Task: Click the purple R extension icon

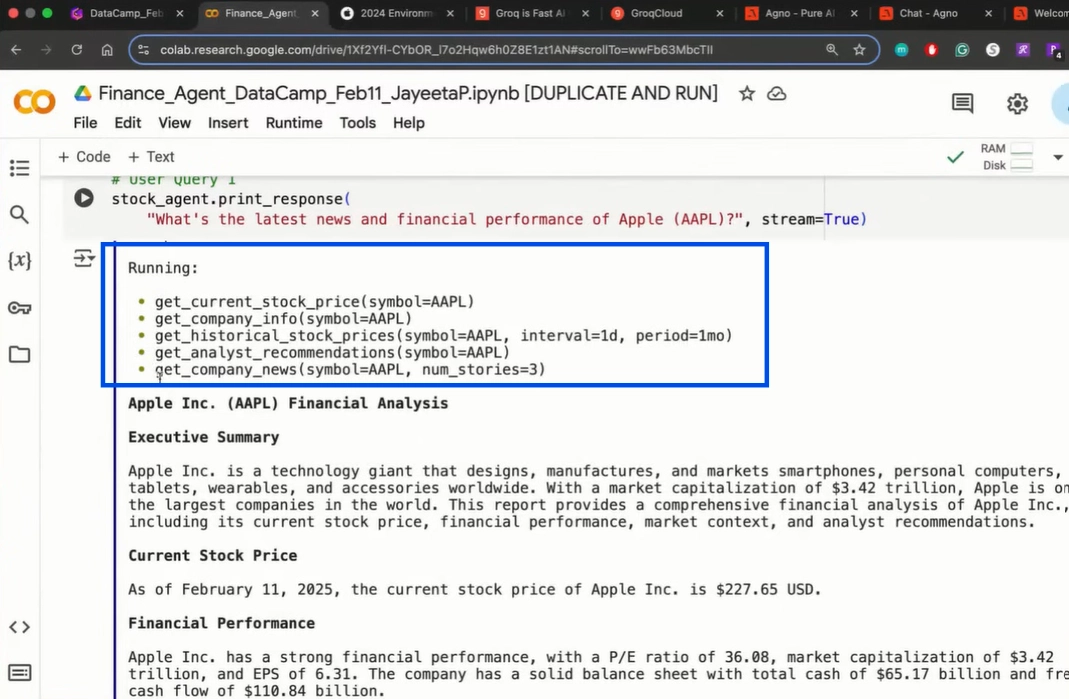Action: pos(1023,50)
